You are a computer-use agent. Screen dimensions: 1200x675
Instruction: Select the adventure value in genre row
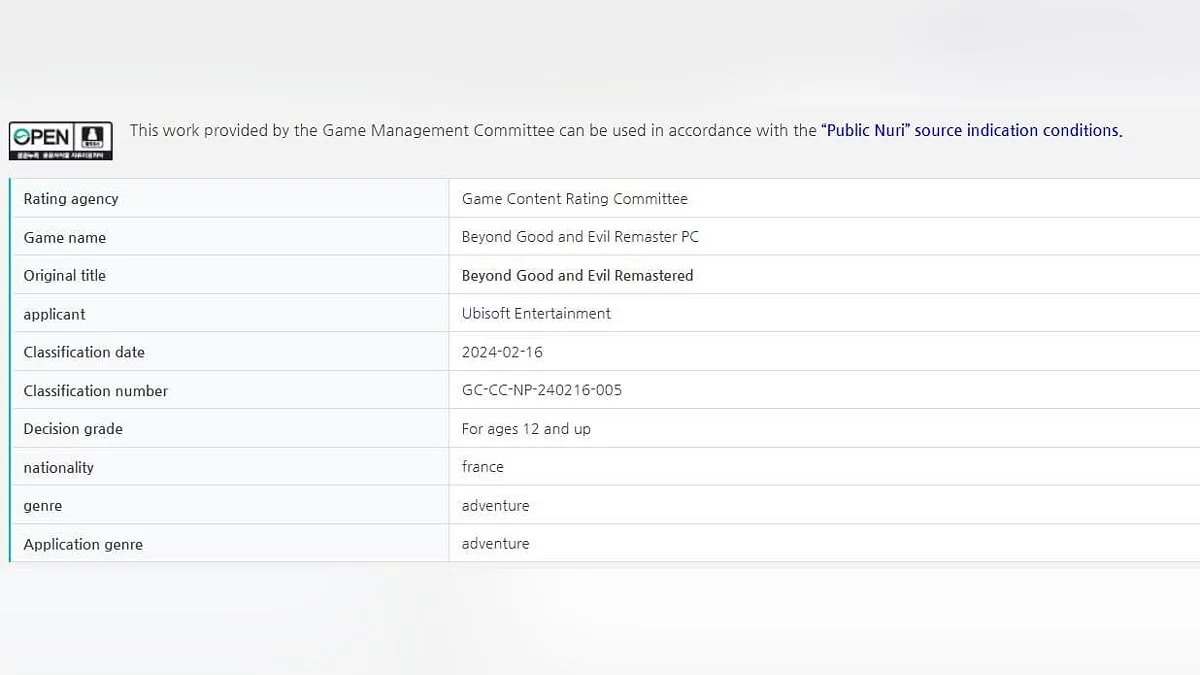495,506
